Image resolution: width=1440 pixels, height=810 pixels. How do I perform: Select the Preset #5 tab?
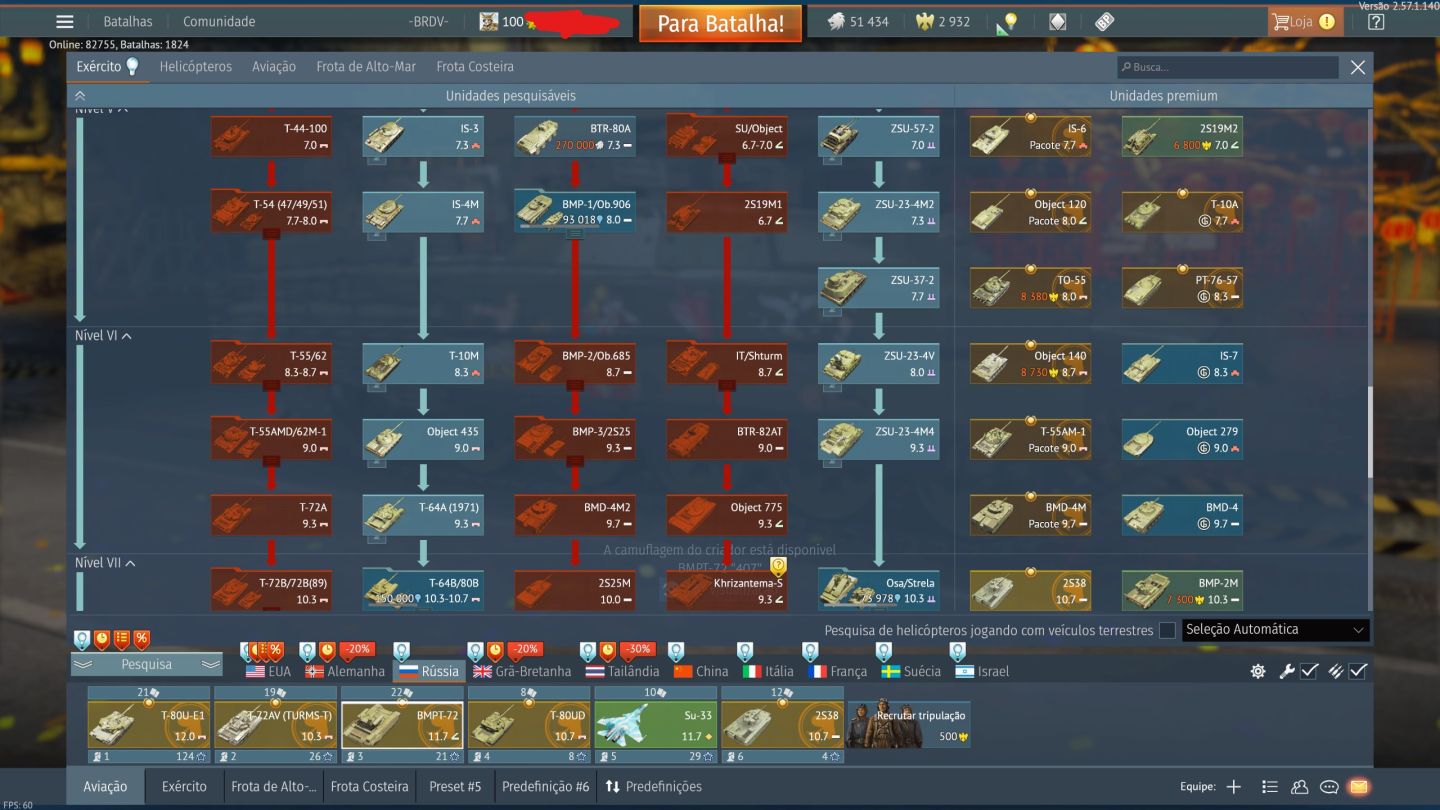coord(455,787)
